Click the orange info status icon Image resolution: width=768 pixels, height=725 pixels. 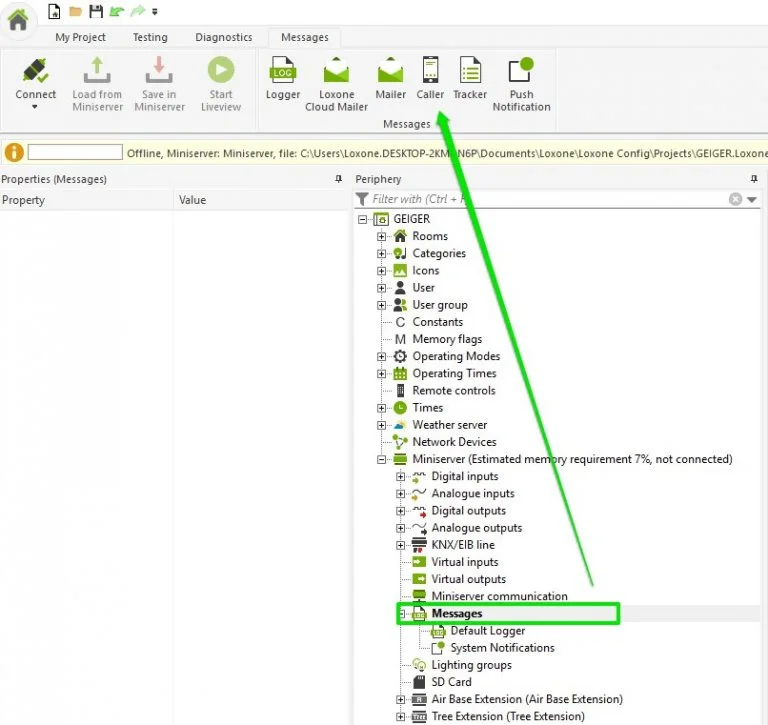[x=14, y=152]
